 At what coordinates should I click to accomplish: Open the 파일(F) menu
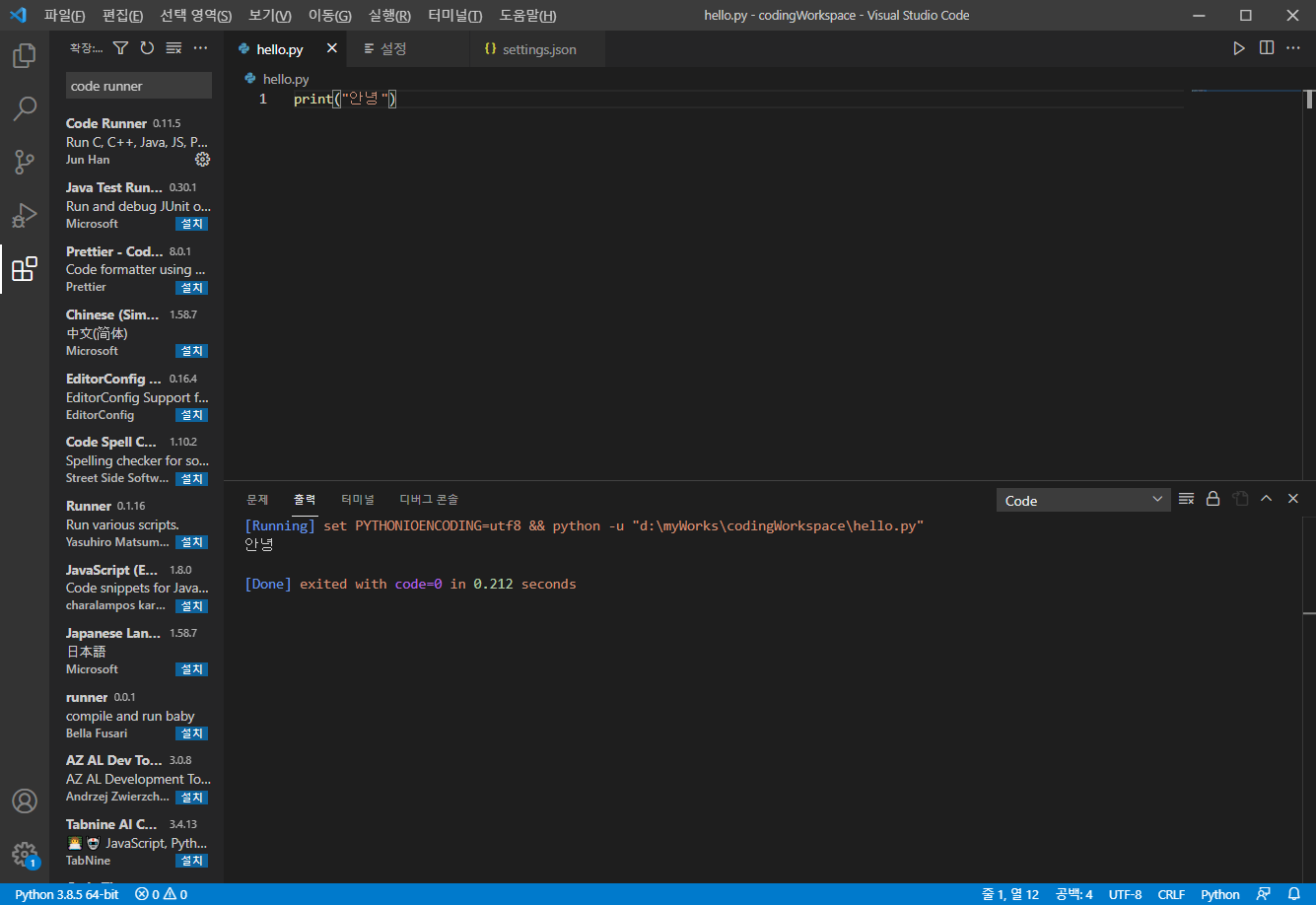pyautogui.click(x=64, y=16)
